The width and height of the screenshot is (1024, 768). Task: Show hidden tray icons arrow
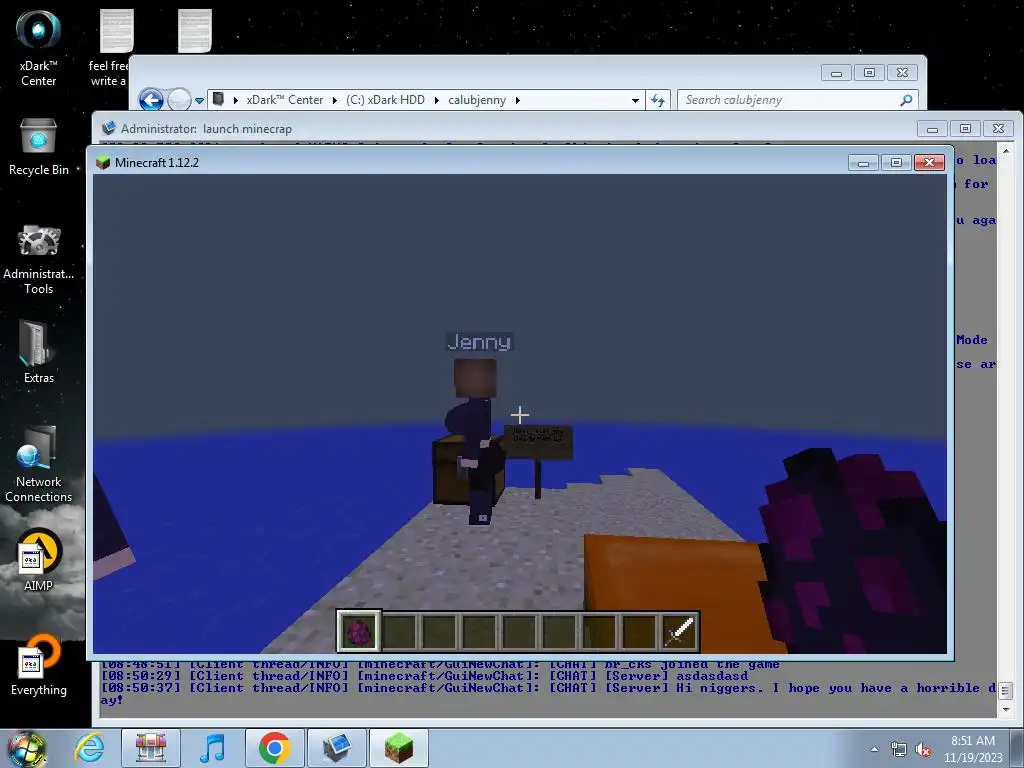tap(874, 749)
